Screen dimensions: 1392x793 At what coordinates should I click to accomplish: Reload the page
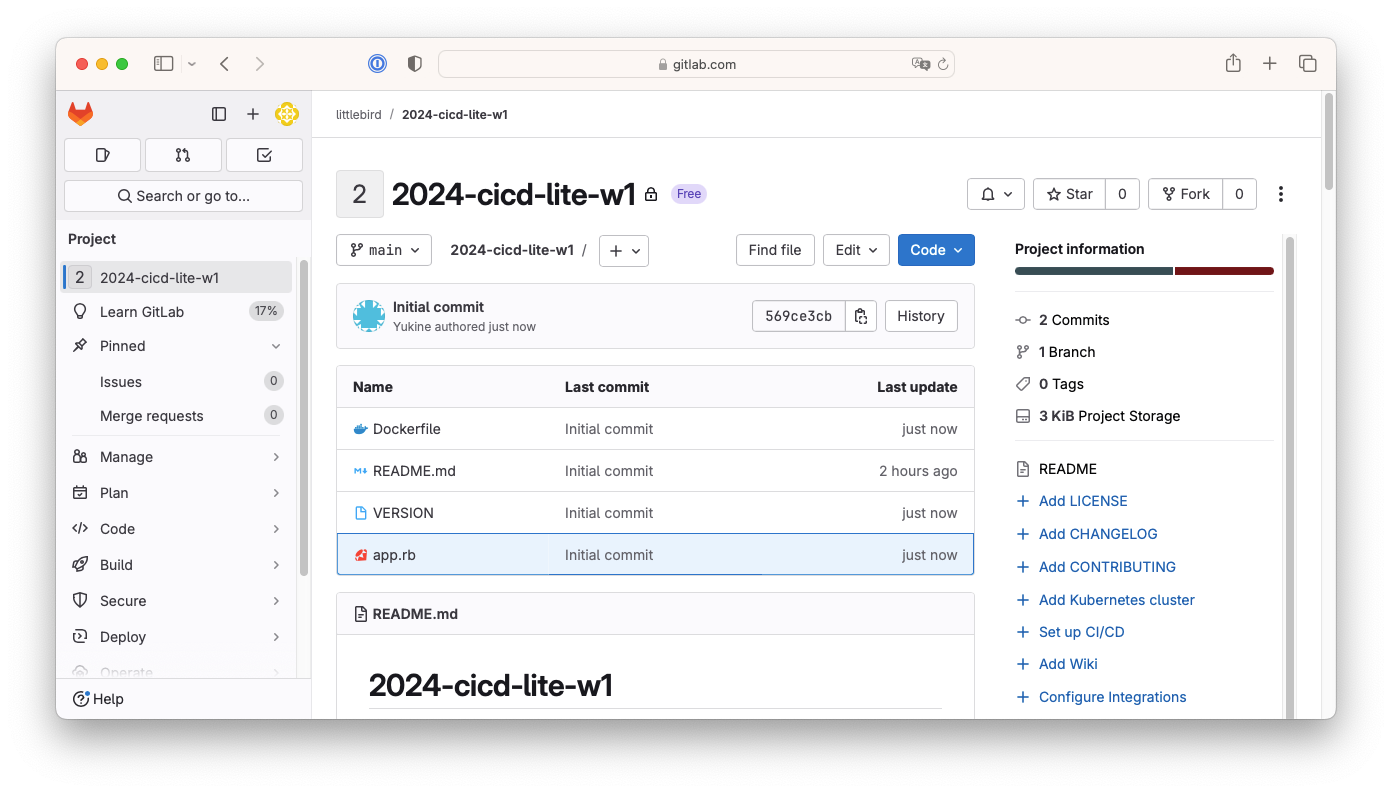942,64
